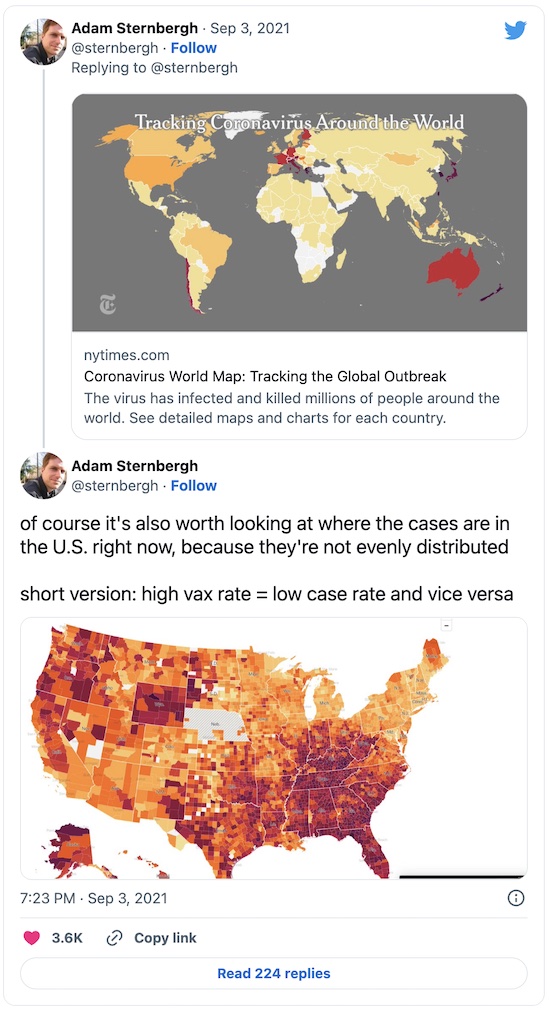Open the US county case map image
This screenshot has height=1010, width=550.
[x=274, y=748]
